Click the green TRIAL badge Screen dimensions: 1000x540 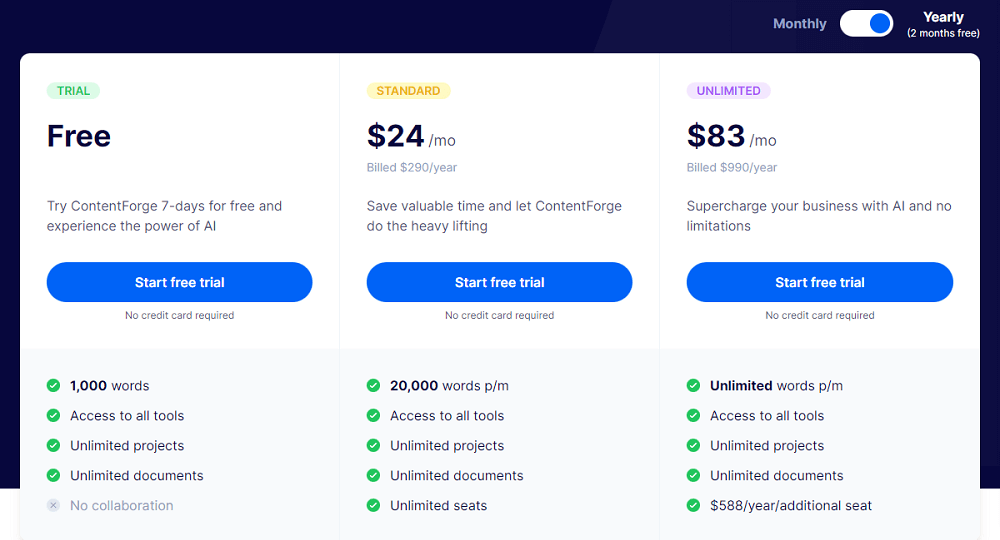(73, 91)
